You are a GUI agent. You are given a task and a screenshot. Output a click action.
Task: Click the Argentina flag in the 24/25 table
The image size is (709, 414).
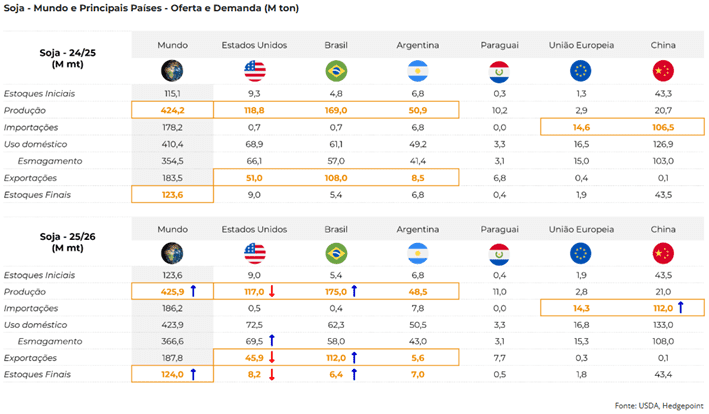(x=418, y=71)
